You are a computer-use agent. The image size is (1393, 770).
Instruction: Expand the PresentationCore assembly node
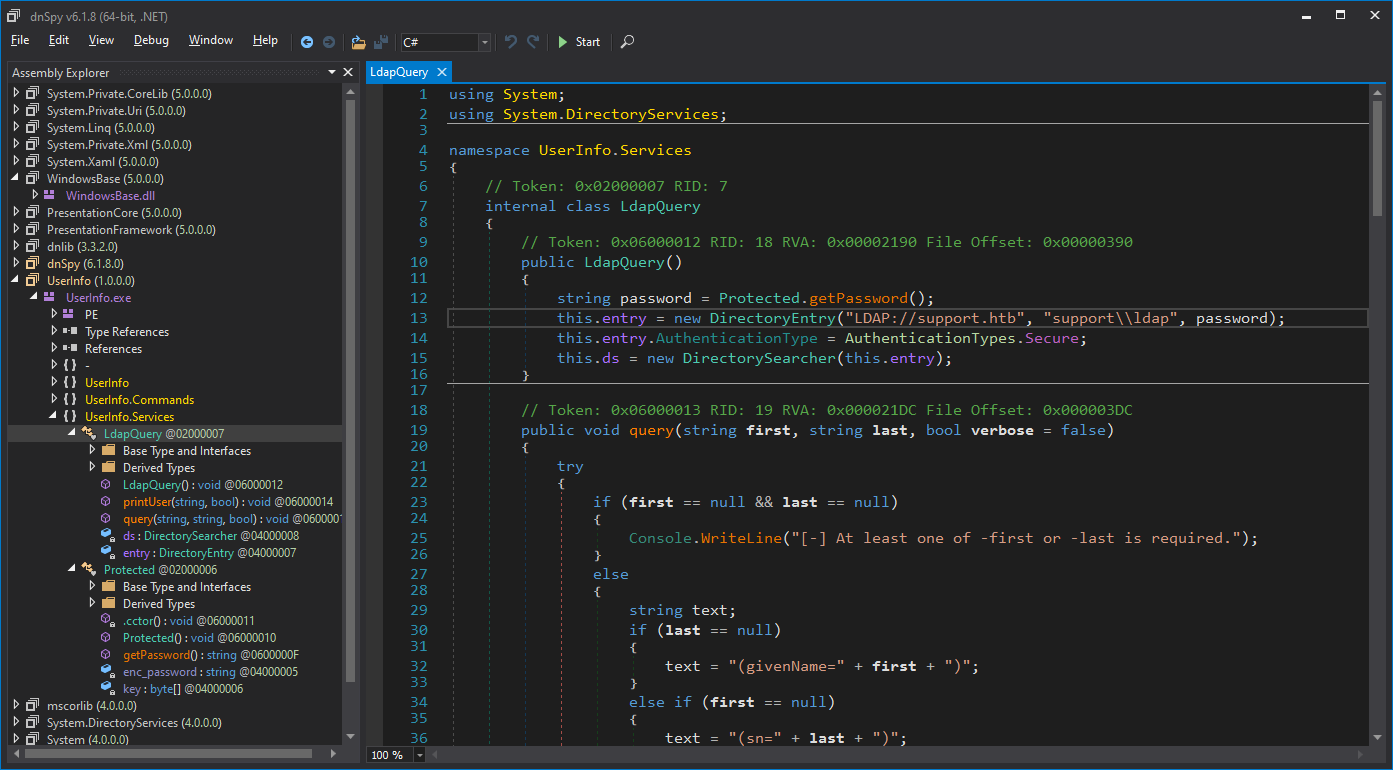click(16, 212)
